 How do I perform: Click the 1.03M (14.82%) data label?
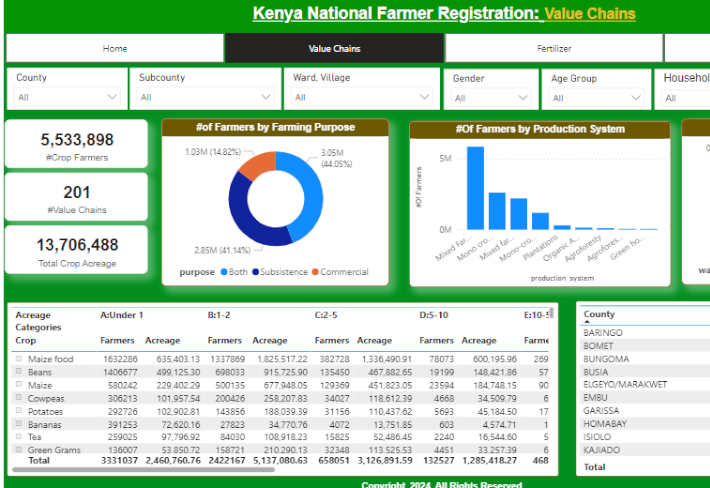click(213, 152)
